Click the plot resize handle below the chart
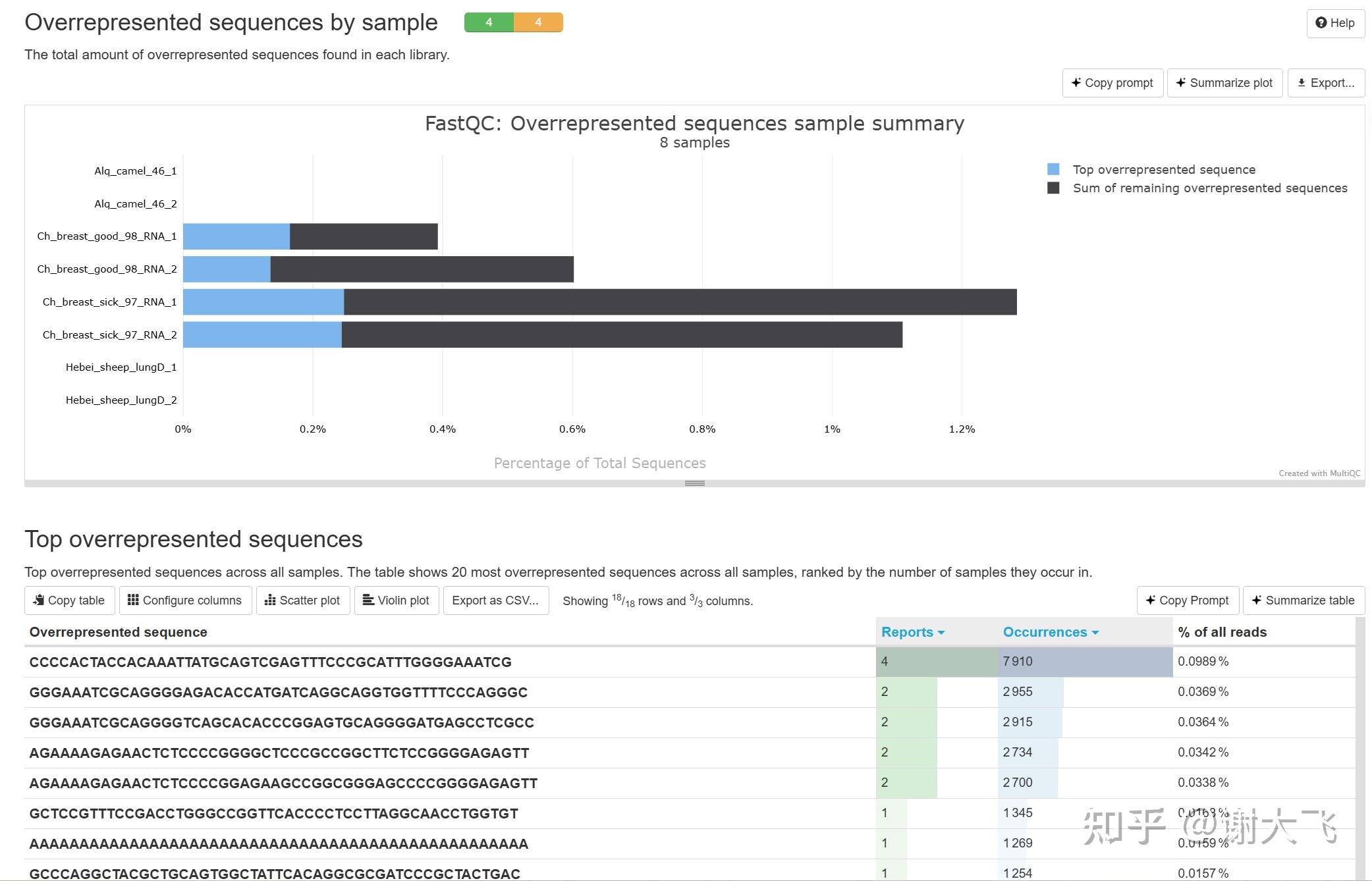The height and width of the screenshot is (881, 1372). tap(694, 483)
